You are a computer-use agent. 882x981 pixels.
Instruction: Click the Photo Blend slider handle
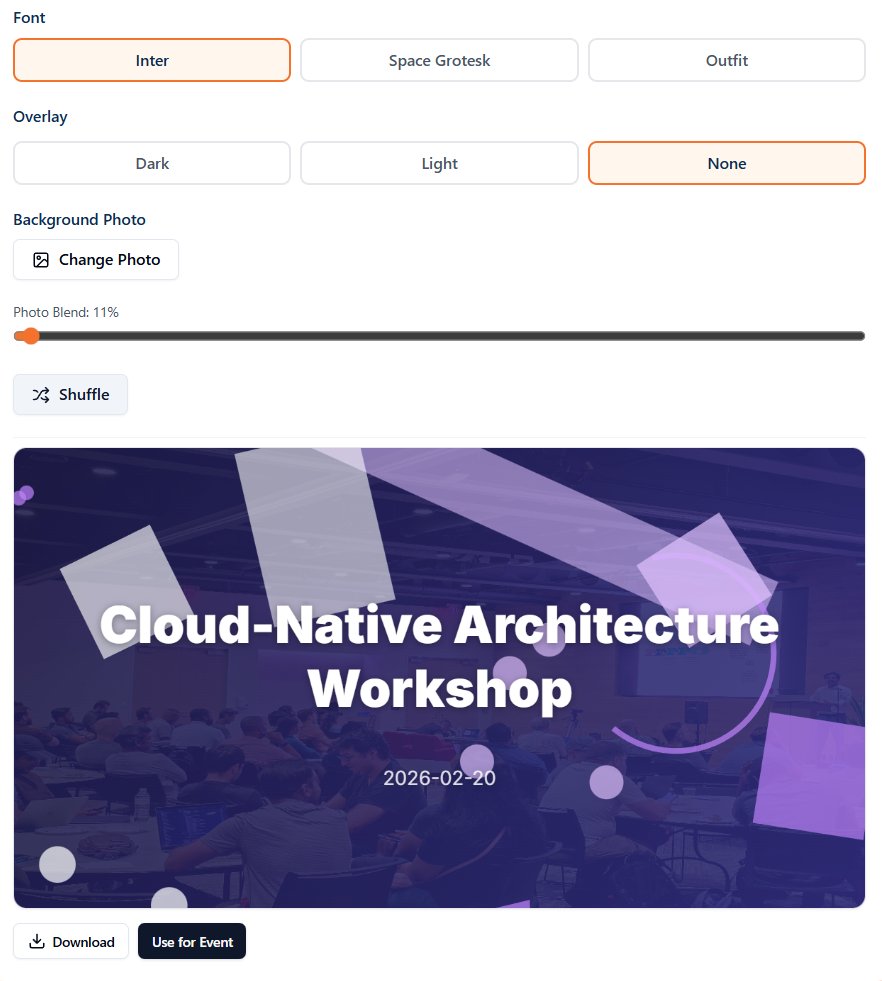coord(31,337)
